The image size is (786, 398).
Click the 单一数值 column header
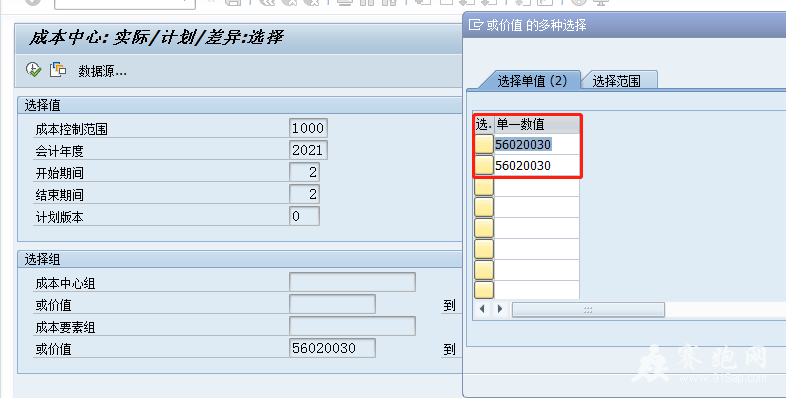click(536, 124)
